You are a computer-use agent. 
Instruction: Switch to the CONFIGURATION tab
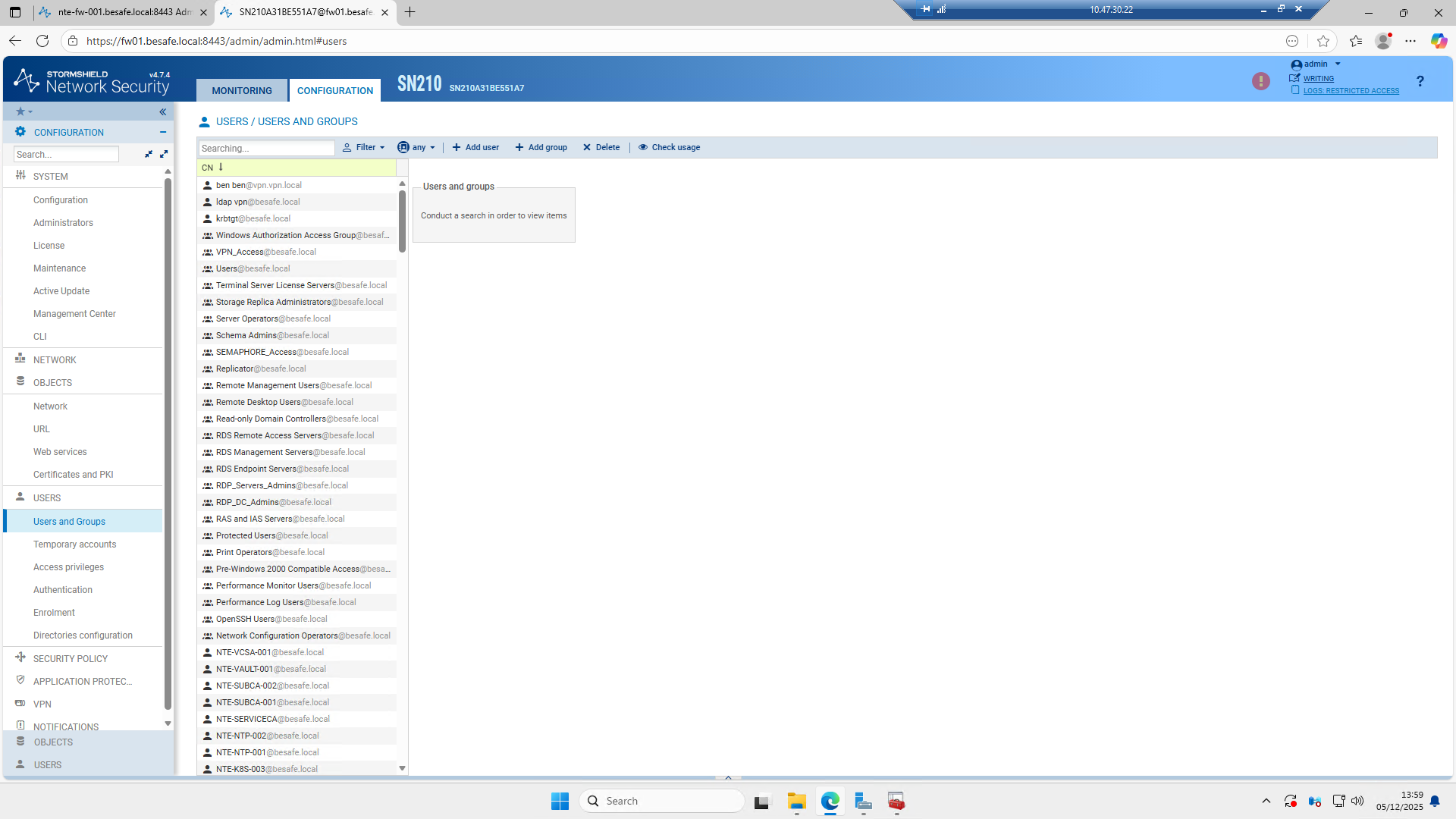(x=334, y=90)
